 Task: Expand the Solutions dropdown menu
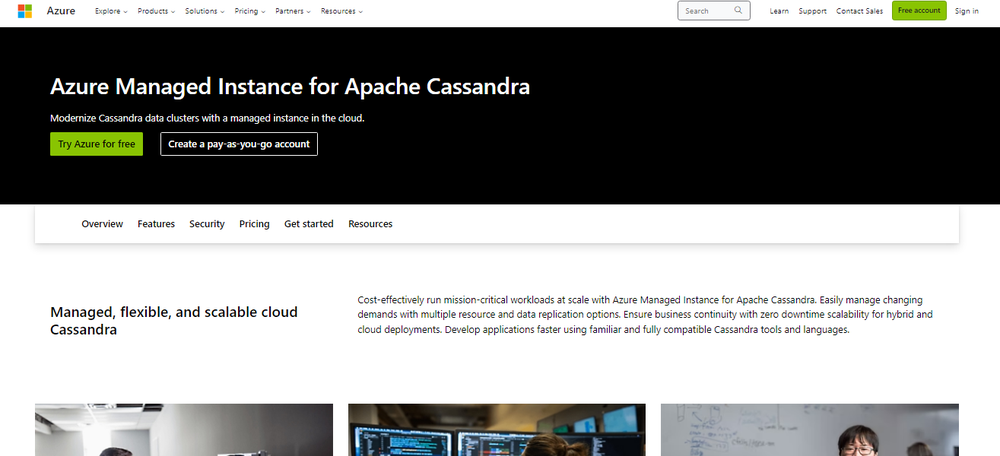pos(205,11)
